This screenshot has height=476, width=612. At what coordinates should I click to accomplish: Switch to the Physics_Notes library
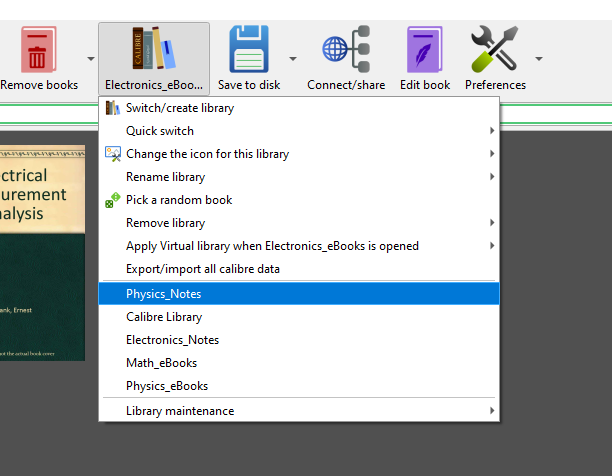[299, 294]
